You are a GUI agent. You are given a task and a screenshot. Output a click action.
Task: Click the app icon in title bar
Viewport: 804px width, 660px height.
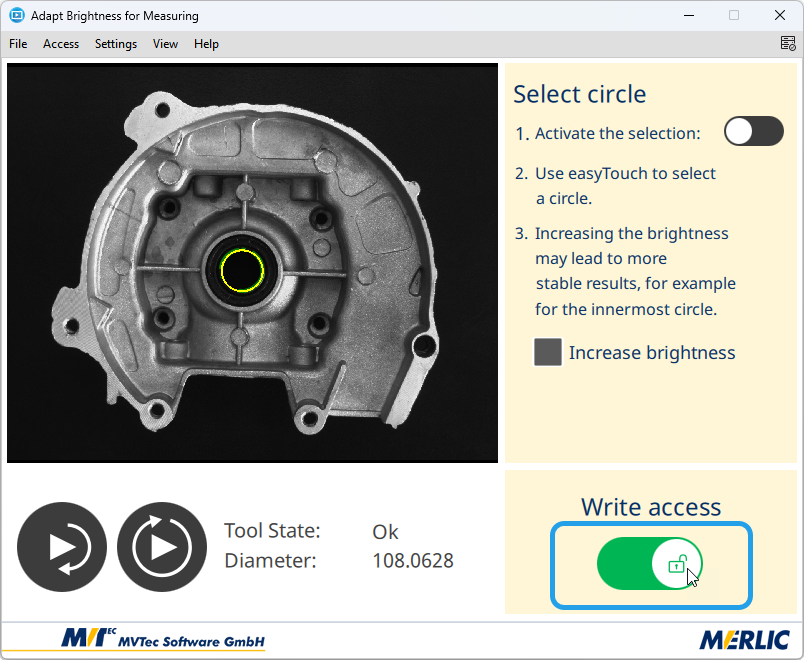[16, 16]
